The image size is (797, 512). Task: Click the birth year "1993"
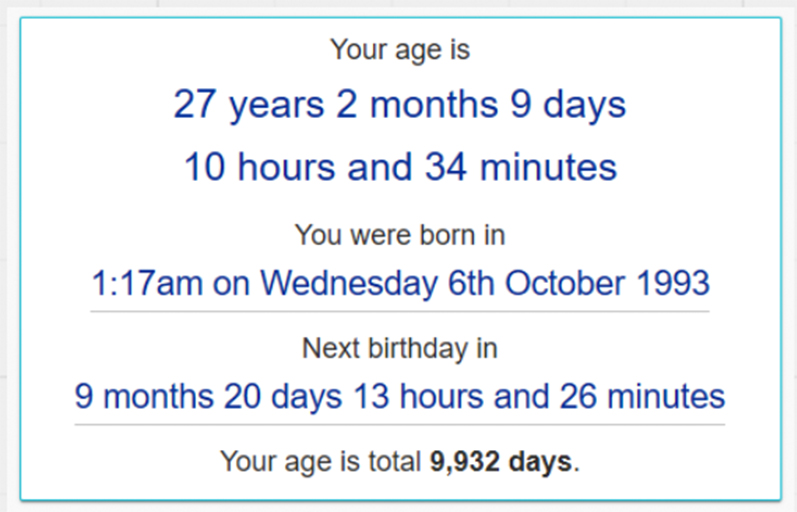(x=671, y=283)
